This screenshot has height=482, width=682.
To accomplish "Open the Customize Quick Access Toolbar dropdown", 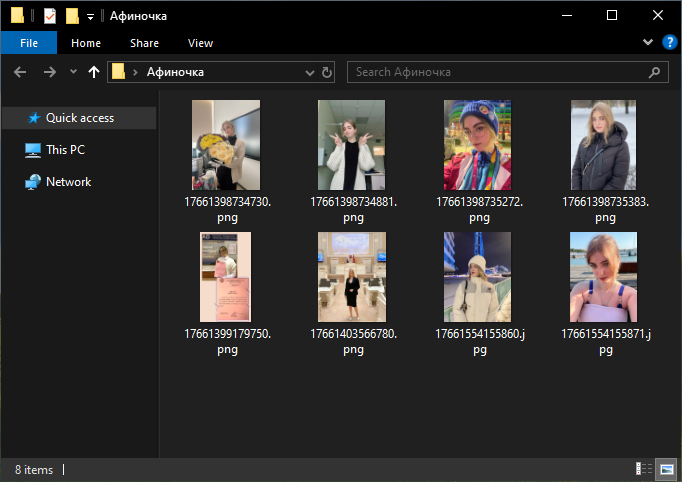I will 90,17.
